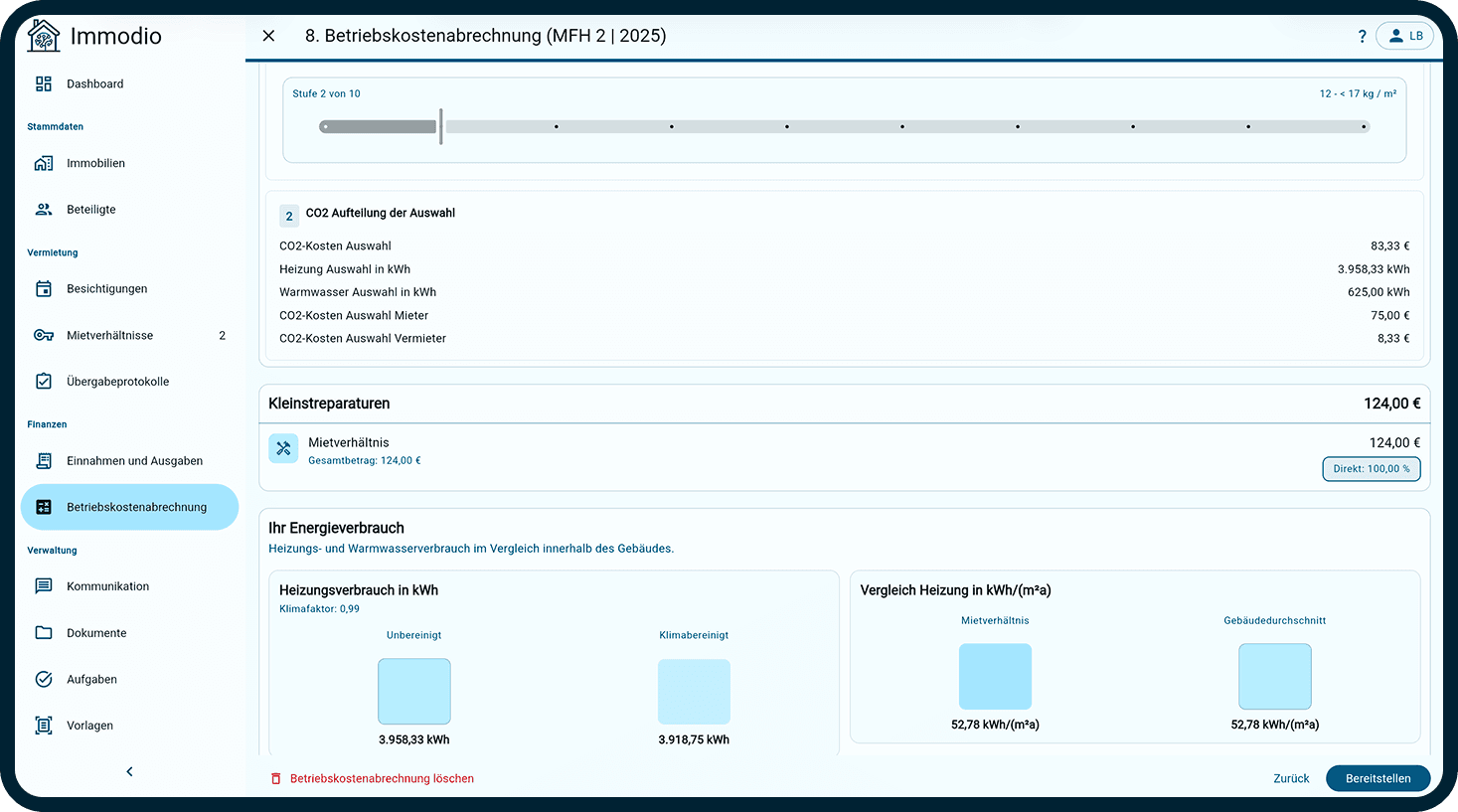
Task: Click the 12 - < 17 kg / m² label
Action: coord(1358,93)
